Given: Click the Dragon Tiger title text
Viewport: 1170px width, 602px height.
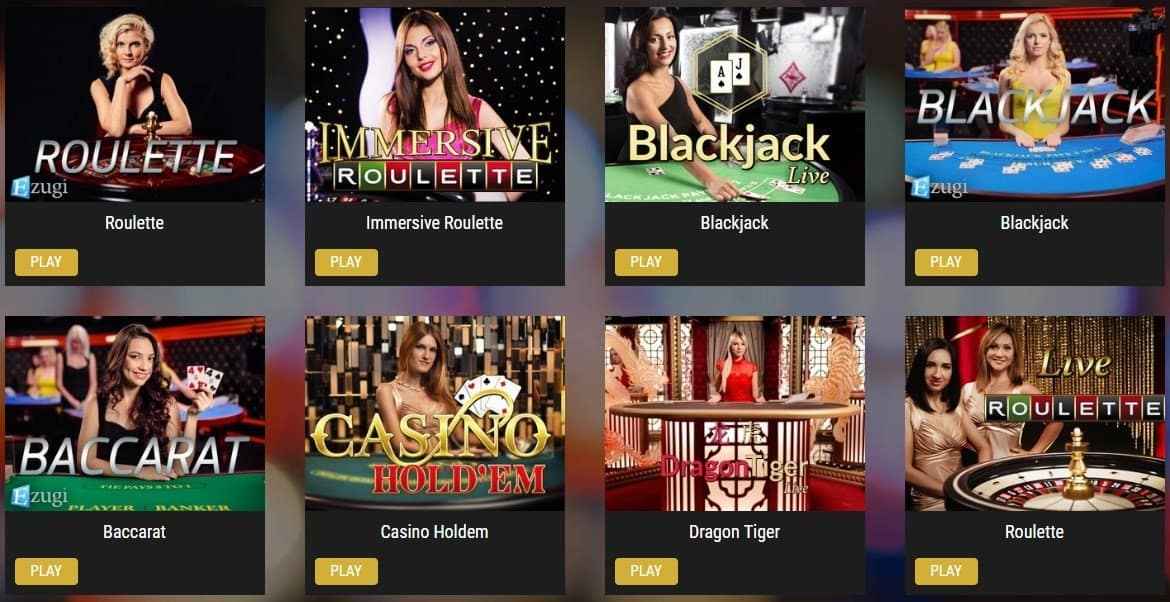Looking at the screenshot, I should tap(734, 532).
